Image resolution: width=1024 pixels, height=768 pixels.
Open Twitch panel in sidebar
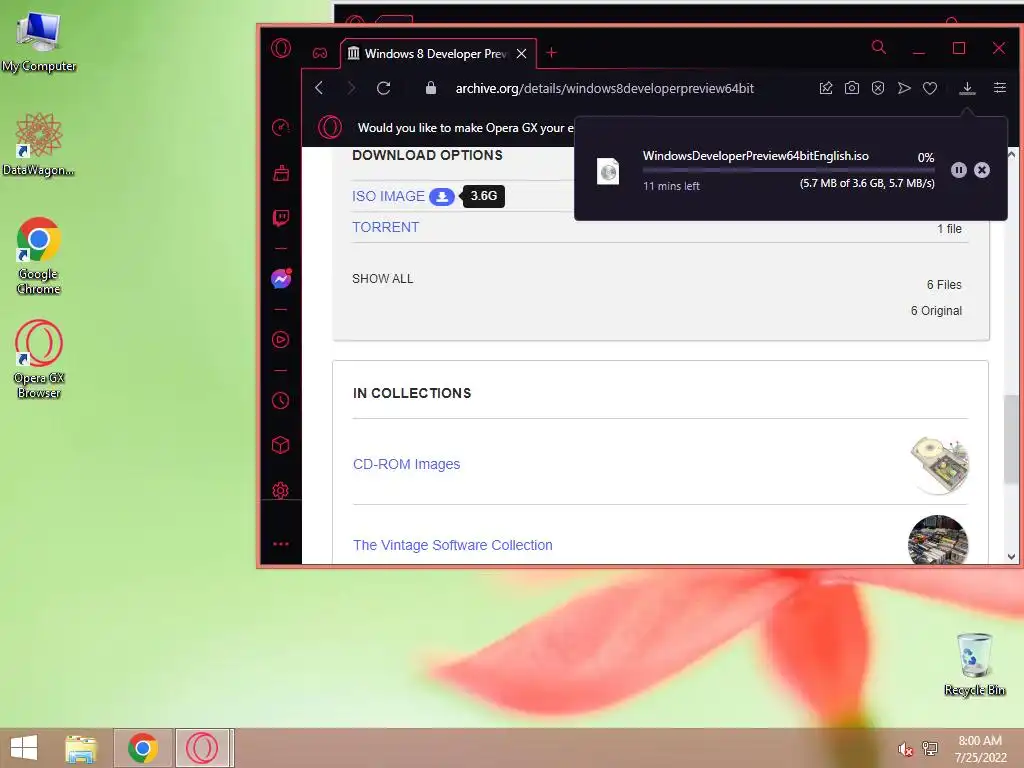[x=281, y=217]
